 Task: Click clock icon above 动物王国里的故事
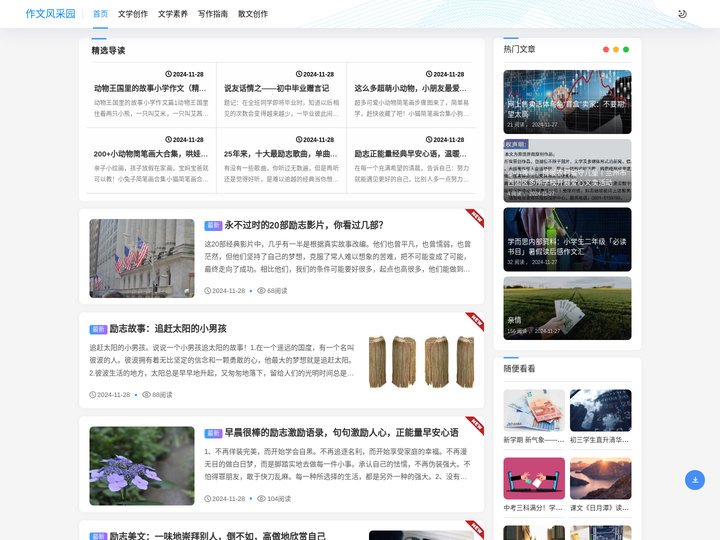(x=169, y=74)
